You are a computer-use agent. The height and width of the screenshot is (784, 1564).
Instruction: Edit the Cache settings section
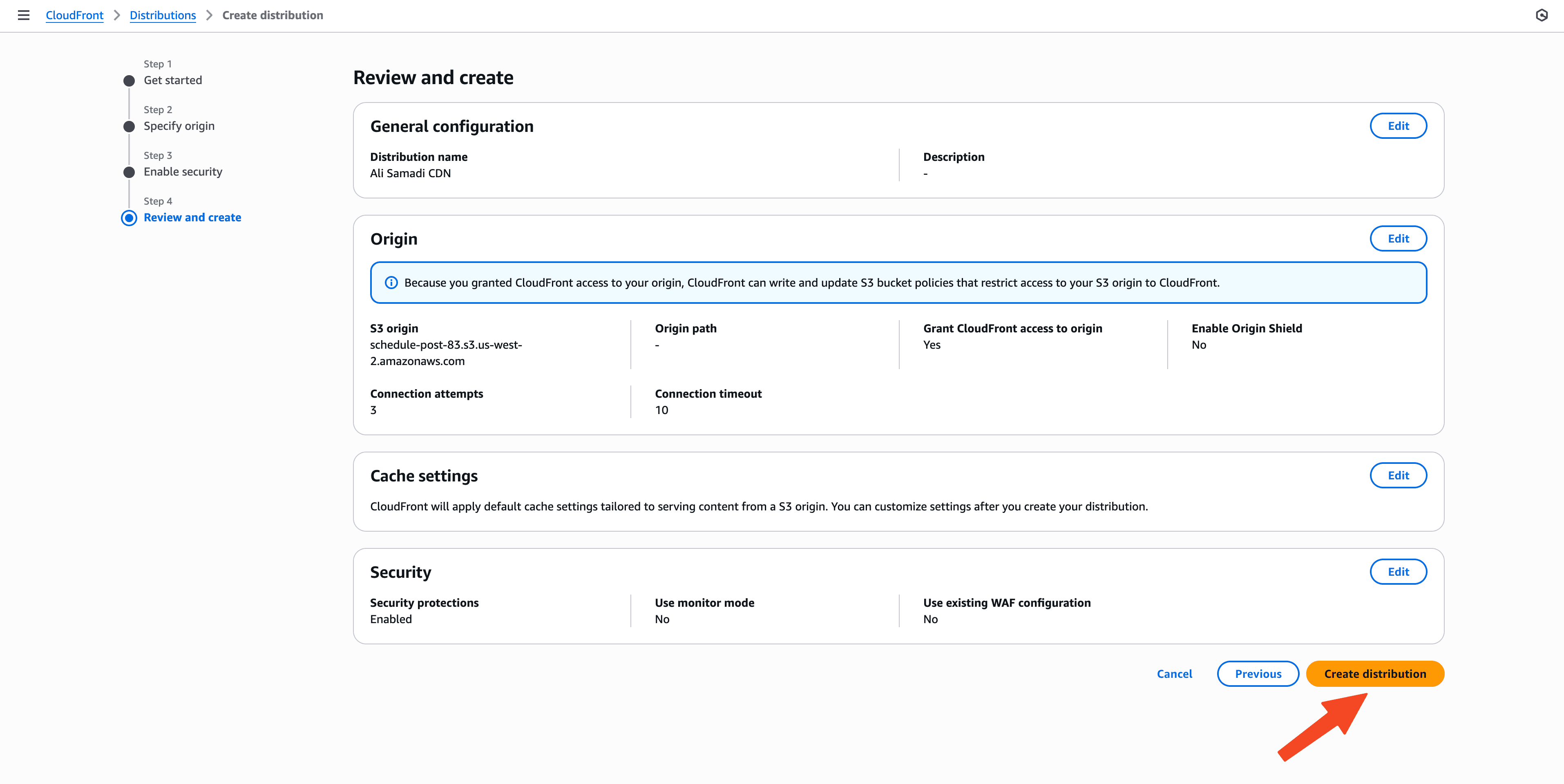click(1398, 476)
